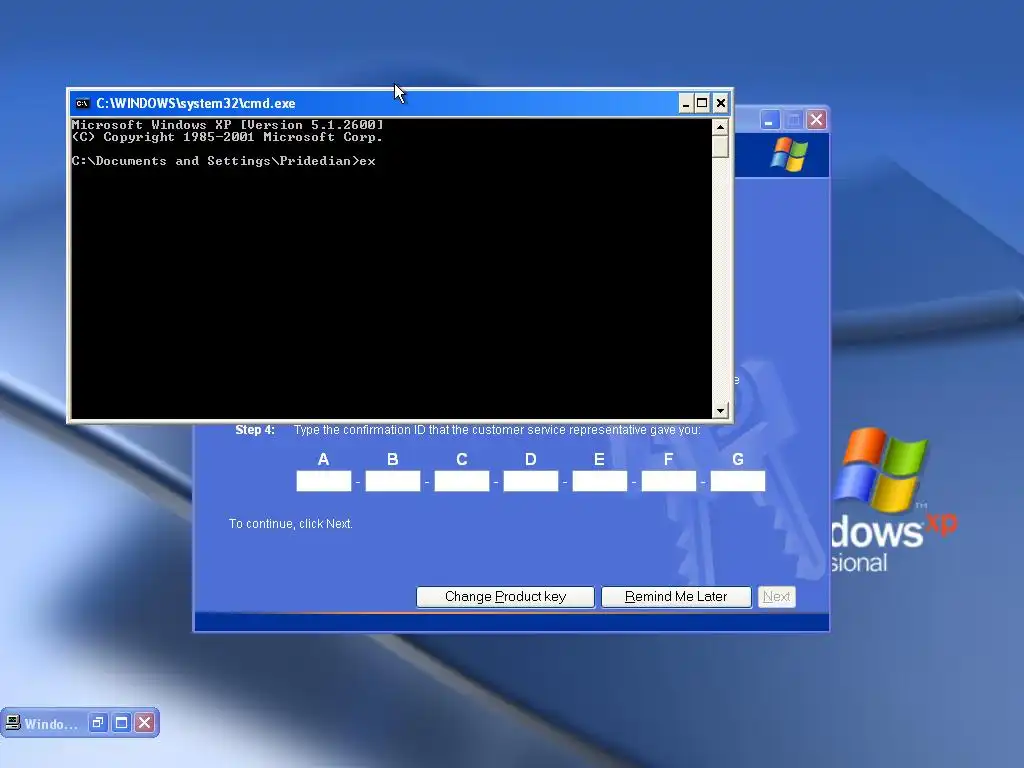Close the cmd.exe command prompt window
This screenshot has height=768, width=1024.
(720, 103)
